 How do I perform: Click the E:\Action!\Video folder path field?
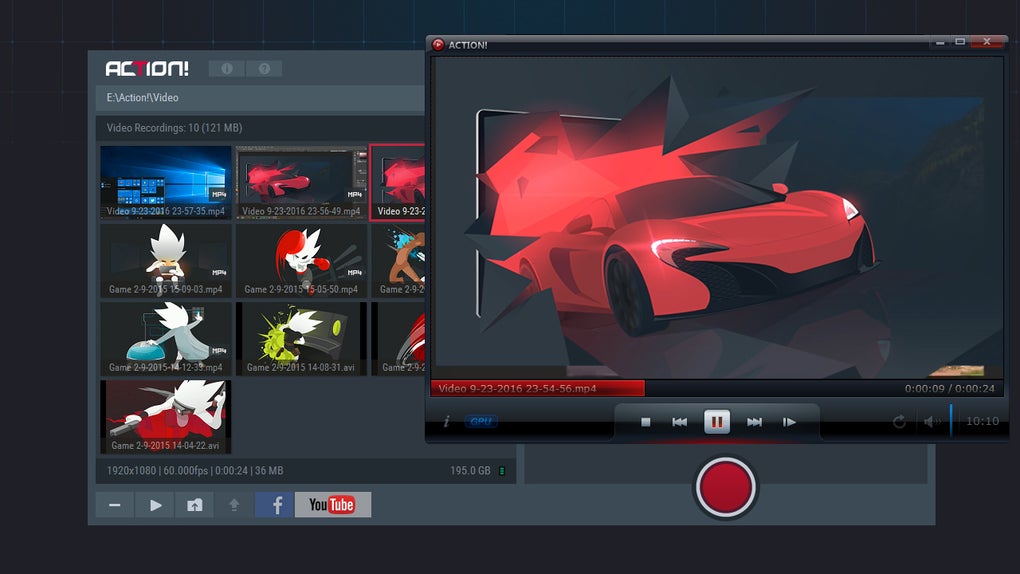point(260,98)
